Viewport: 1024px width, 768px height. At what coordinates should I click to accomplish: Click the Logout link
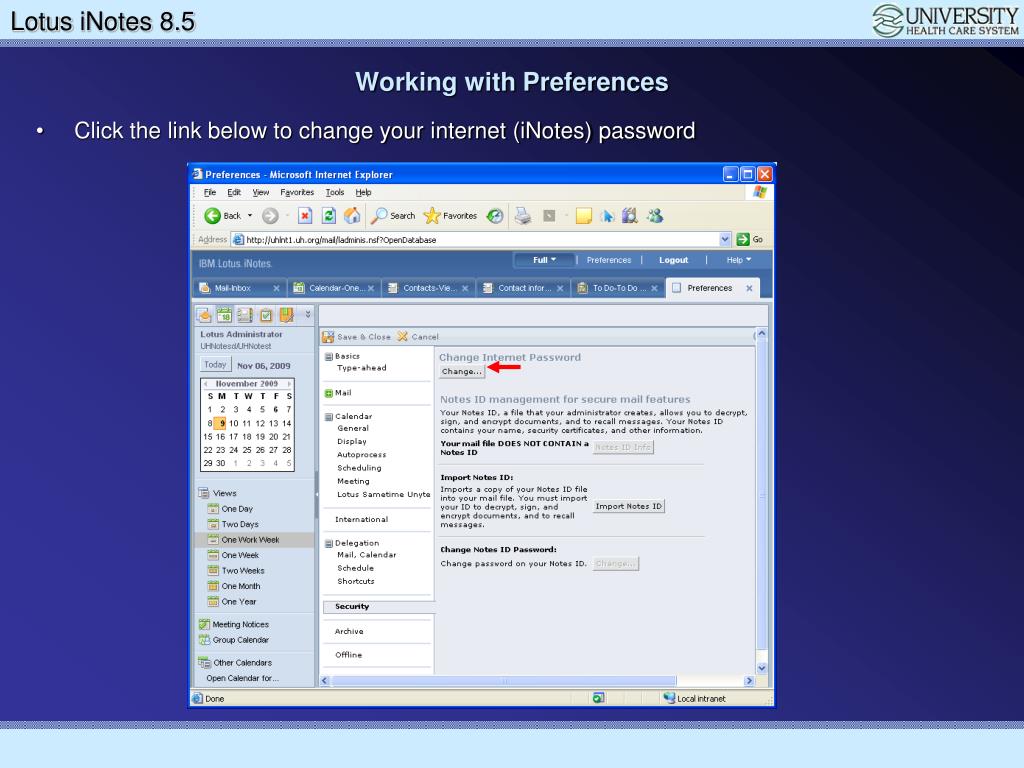tap(673, 260)
